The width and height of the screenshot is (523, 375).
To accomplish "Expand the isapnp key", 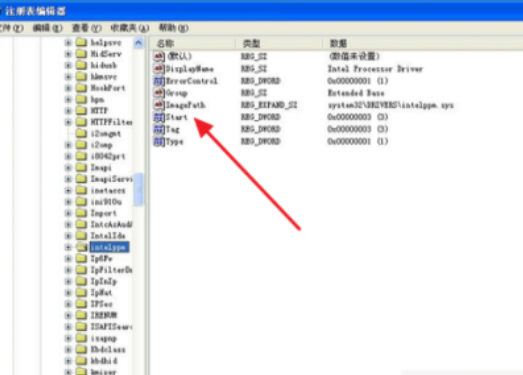I will tap(68, 338).
